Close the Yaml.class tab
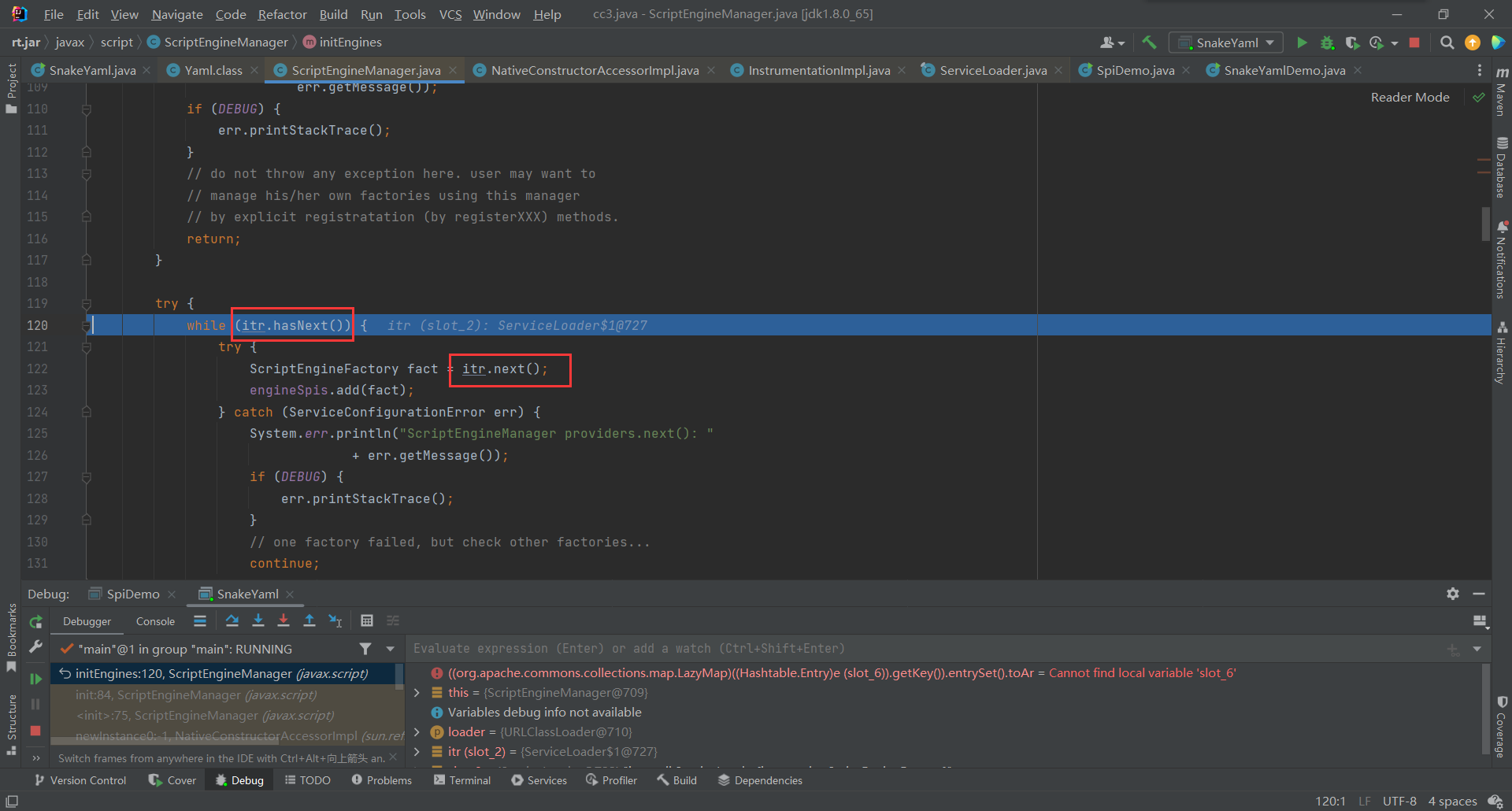 (254, 70)
